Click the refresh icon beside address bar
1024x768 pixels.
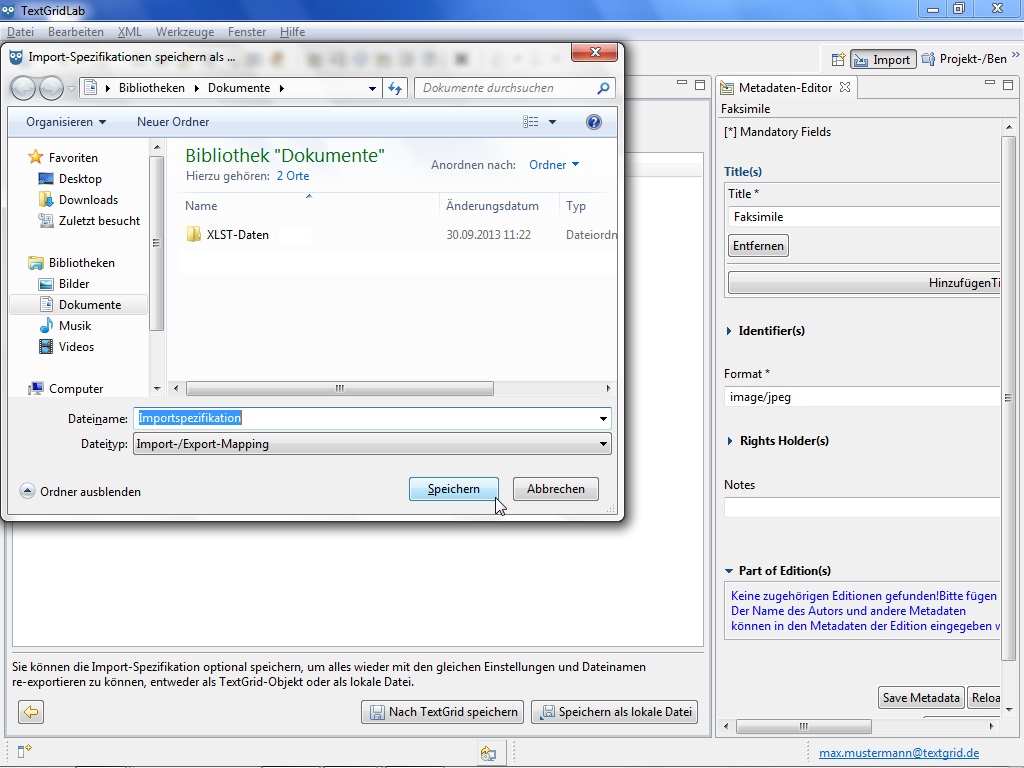[x=395, y=88]
